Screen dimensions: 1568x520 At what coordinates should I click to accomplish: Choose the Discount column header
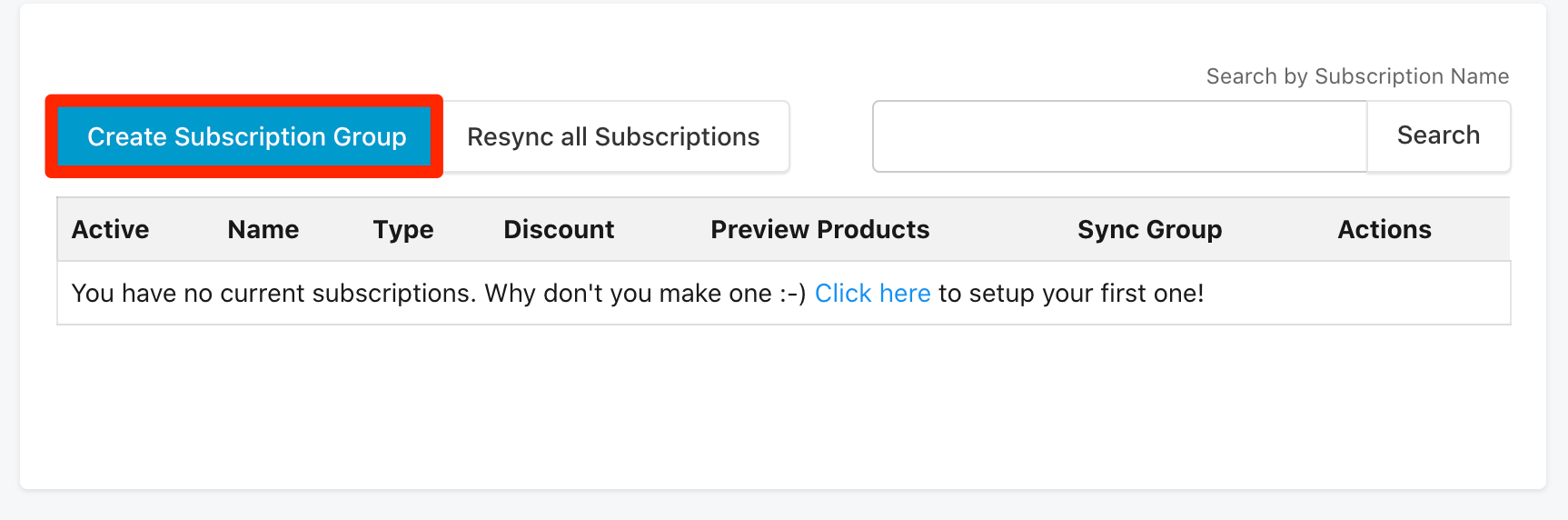pyautogui.click(x=559, y=230)
